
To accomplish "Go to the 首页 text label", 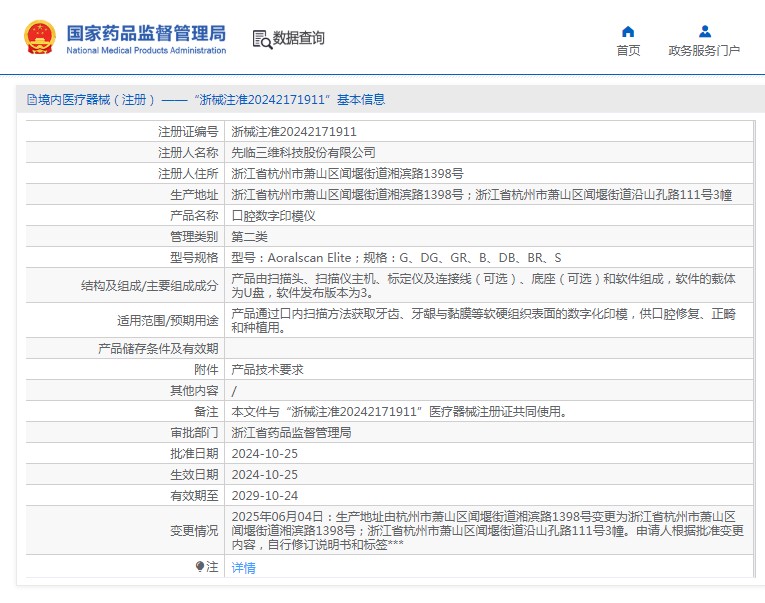I will (628, 51).
